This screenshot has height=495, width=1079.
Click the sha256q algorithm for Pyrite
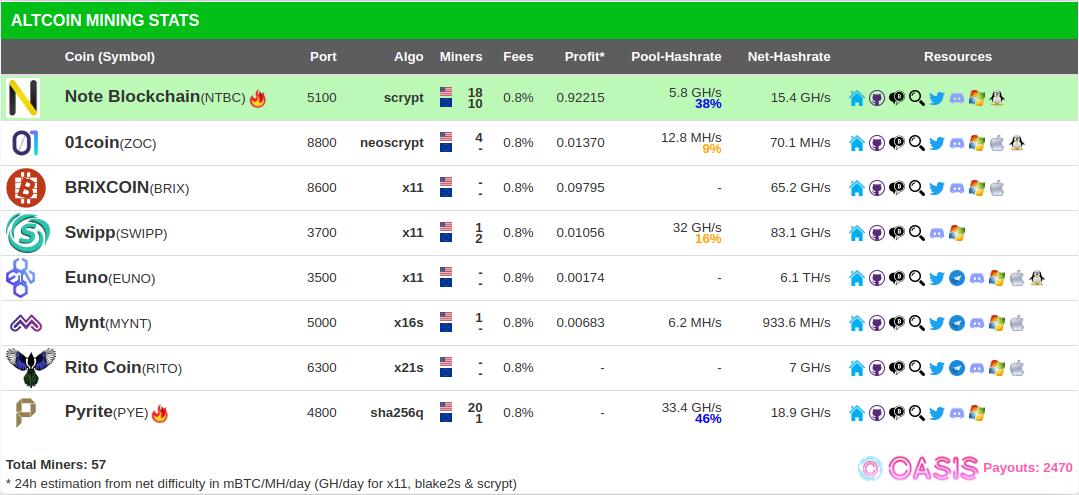[x=397, y=413]
